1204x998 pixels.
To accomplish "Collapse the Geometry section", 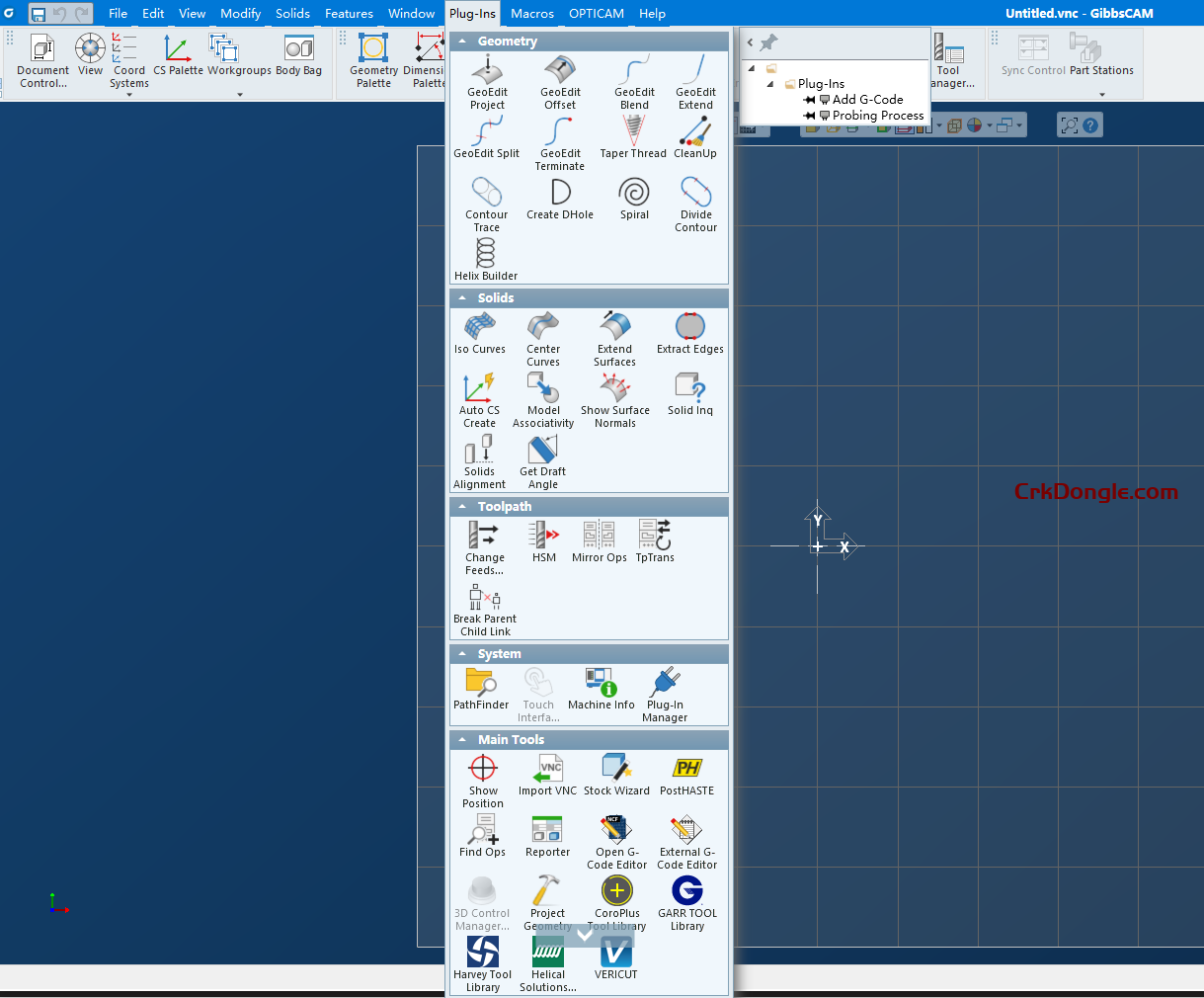I will tap(461, 41).
